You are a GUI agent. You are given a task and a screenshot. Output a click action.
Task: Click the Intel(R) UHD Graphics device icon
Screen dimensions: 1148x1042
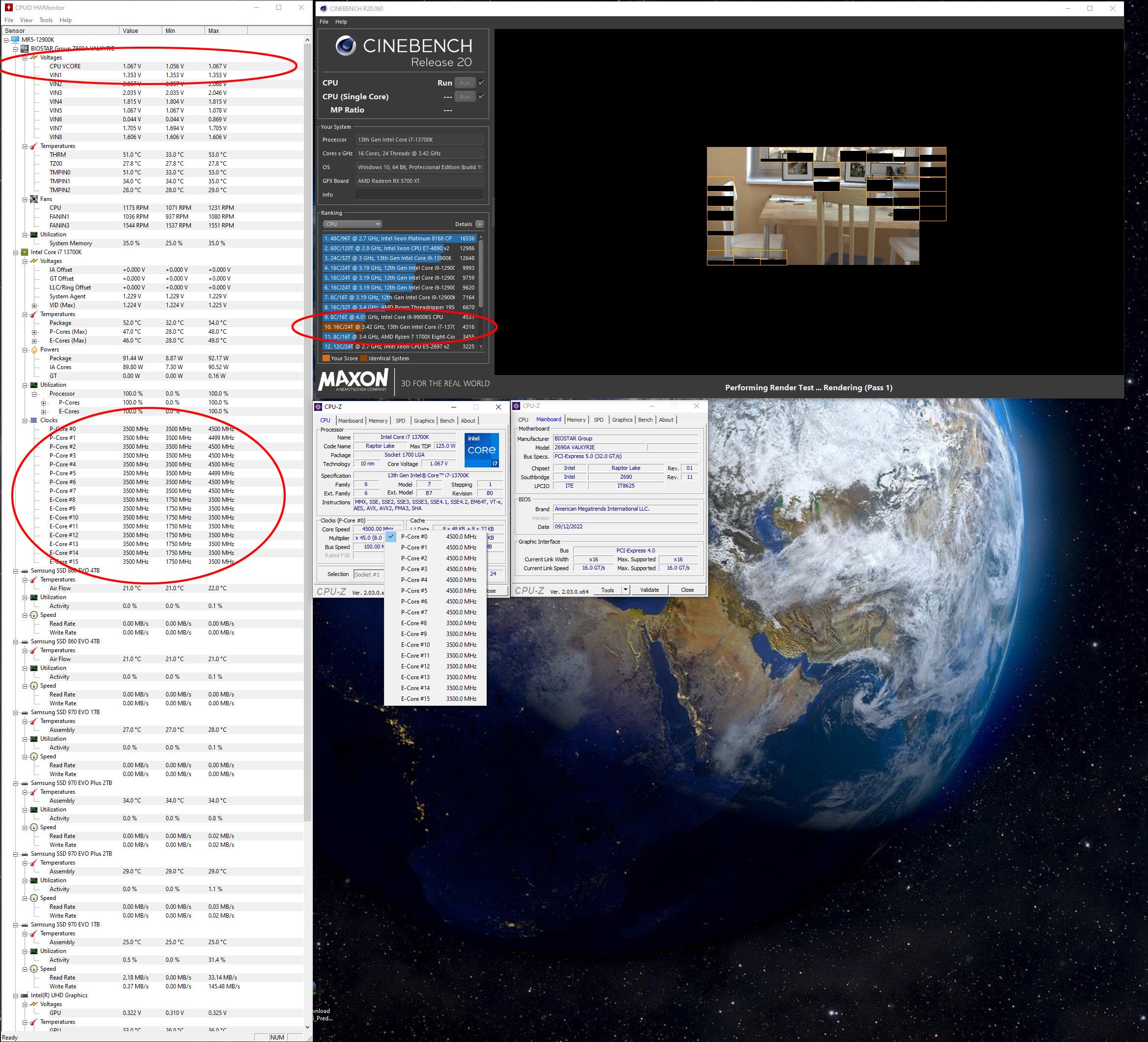pyautogui.click(x=25, y=995)
